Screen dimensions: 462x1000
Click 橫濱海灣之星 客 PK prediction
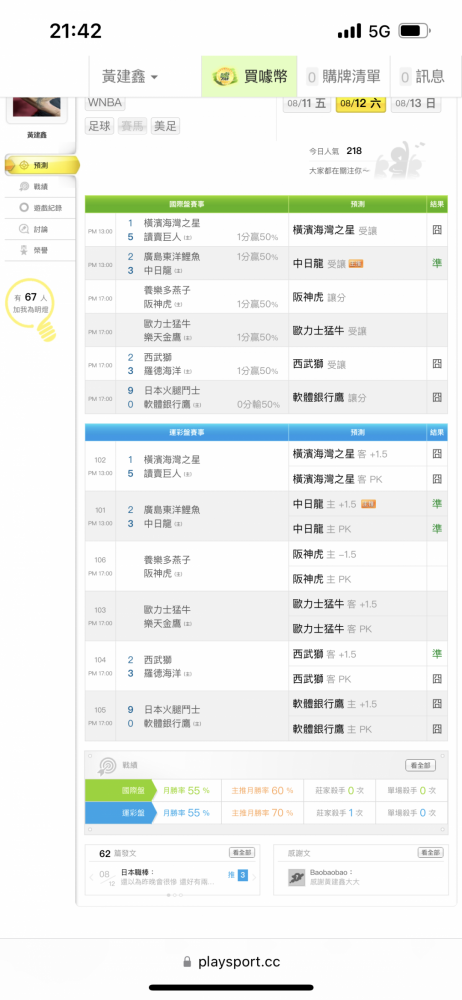pos(337,479)
